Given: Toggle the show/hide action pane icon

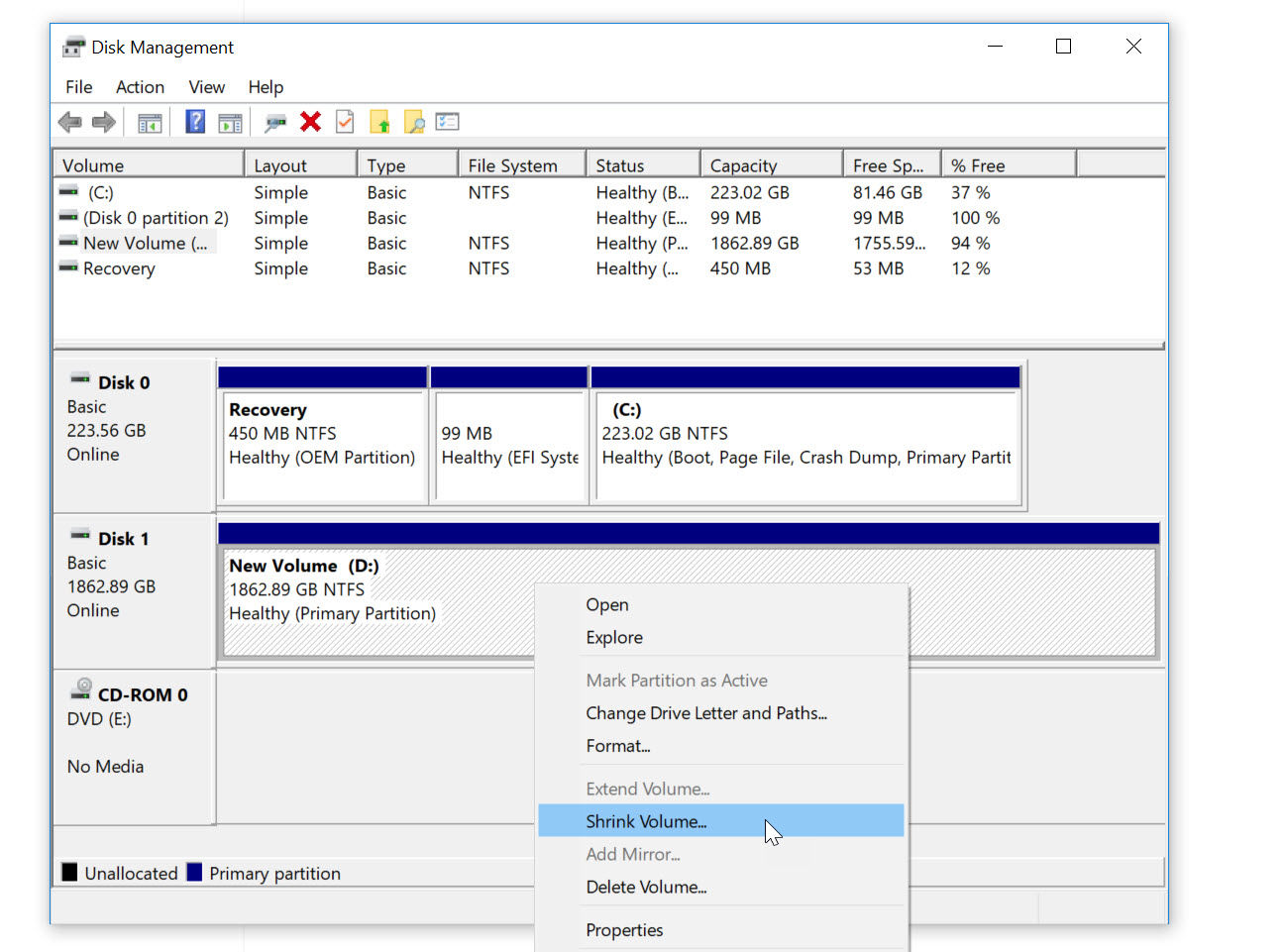Looking at the screenshot, I should [x=231, y=121].
